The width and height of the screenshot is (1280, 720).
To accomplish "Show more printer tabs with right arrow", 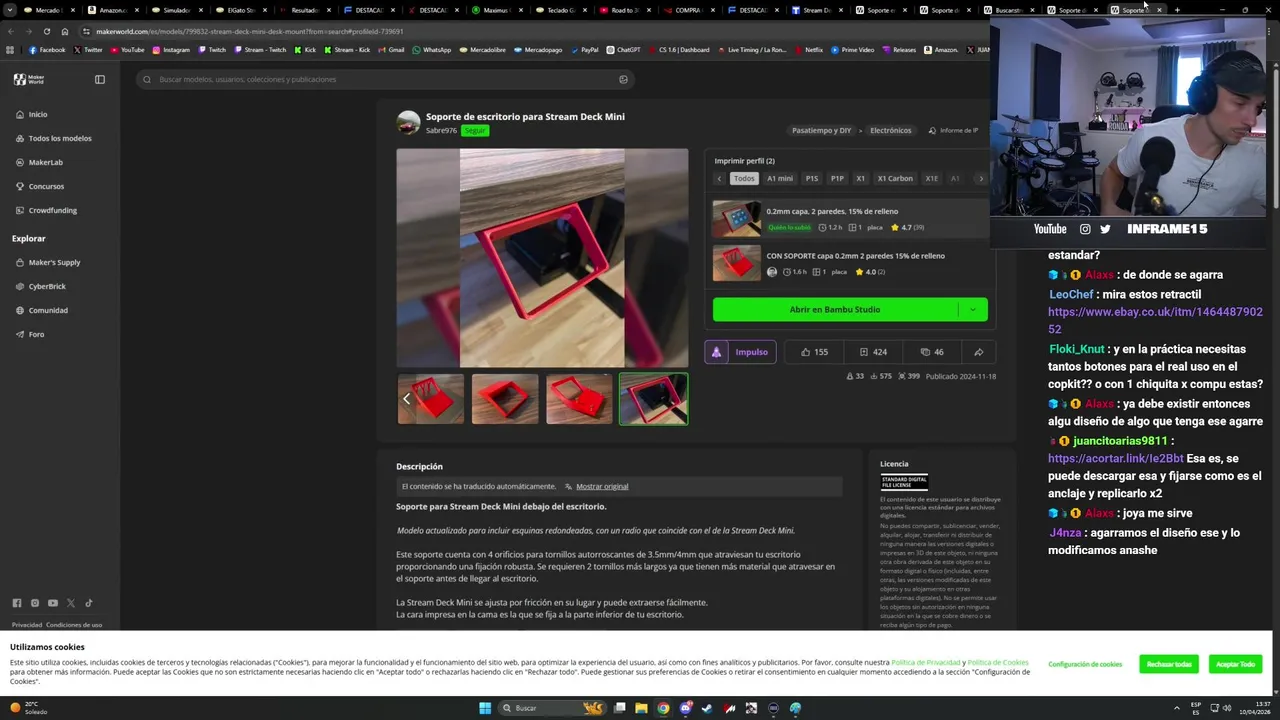I will coord(981,178).
